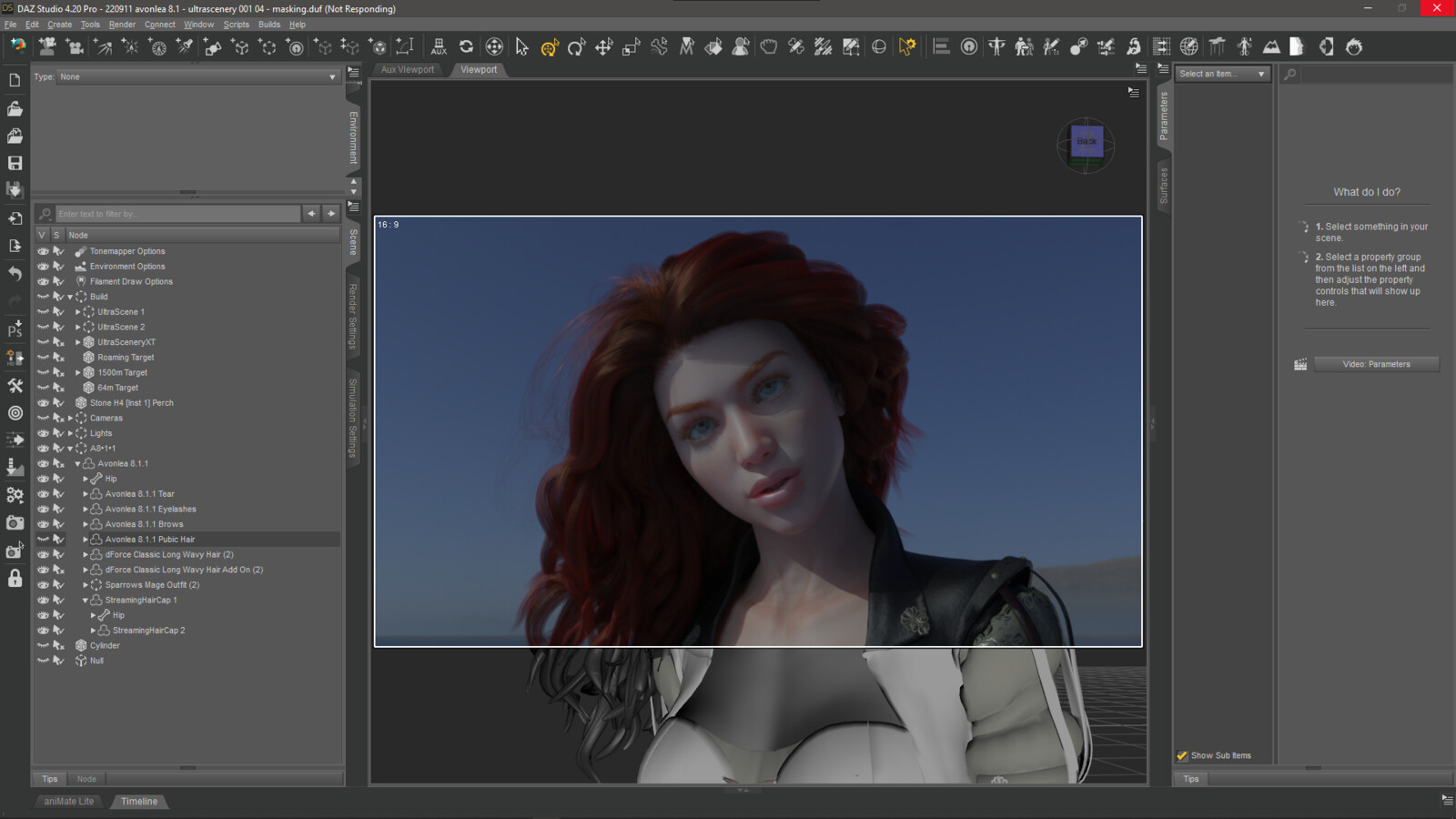Open the Select an Item dropdown

tap(1222, 74)
